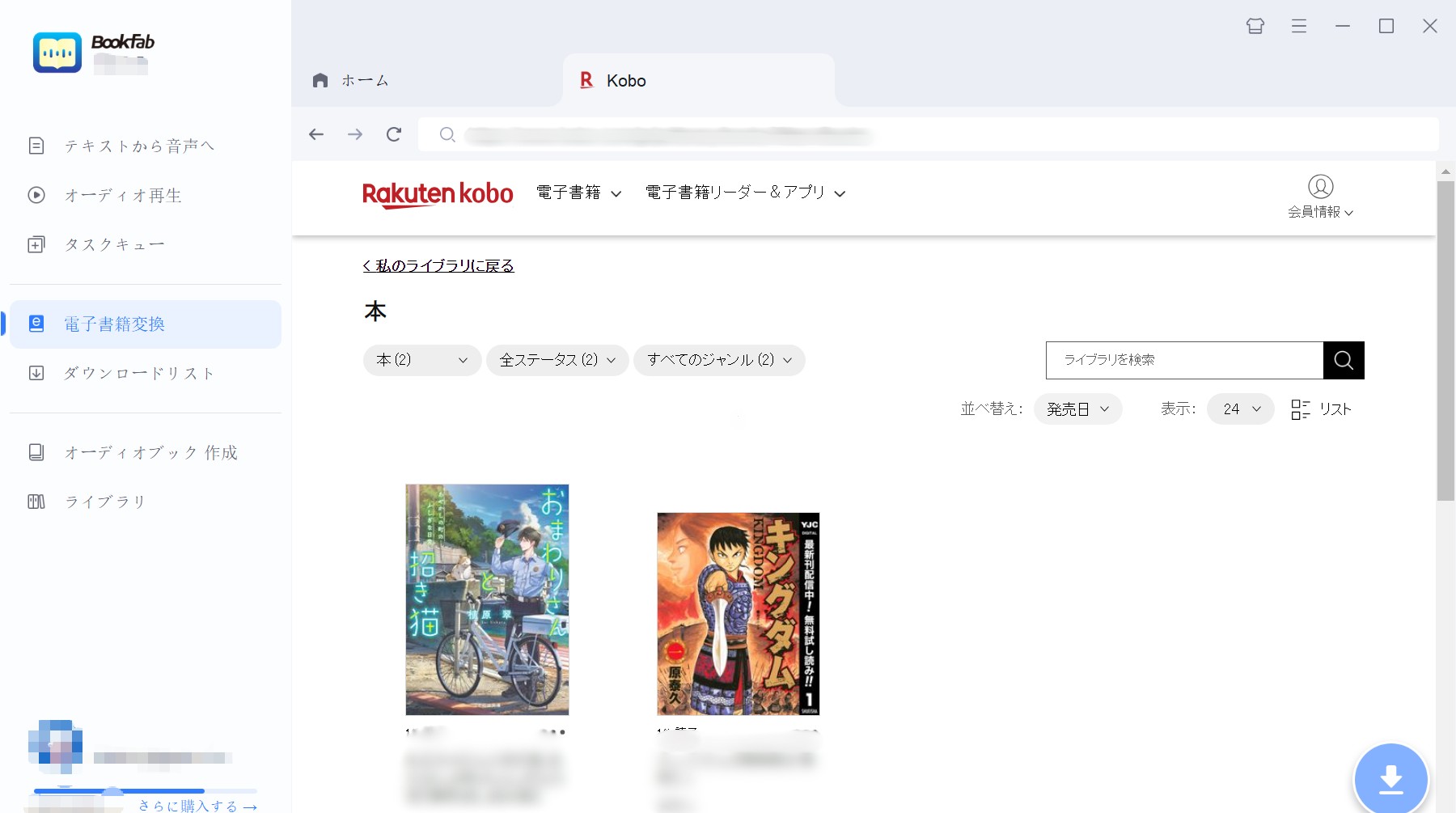The image size is (1456, 813).
Task: Open the 発売日 sort dropdown
Action: pos(1077,409)
